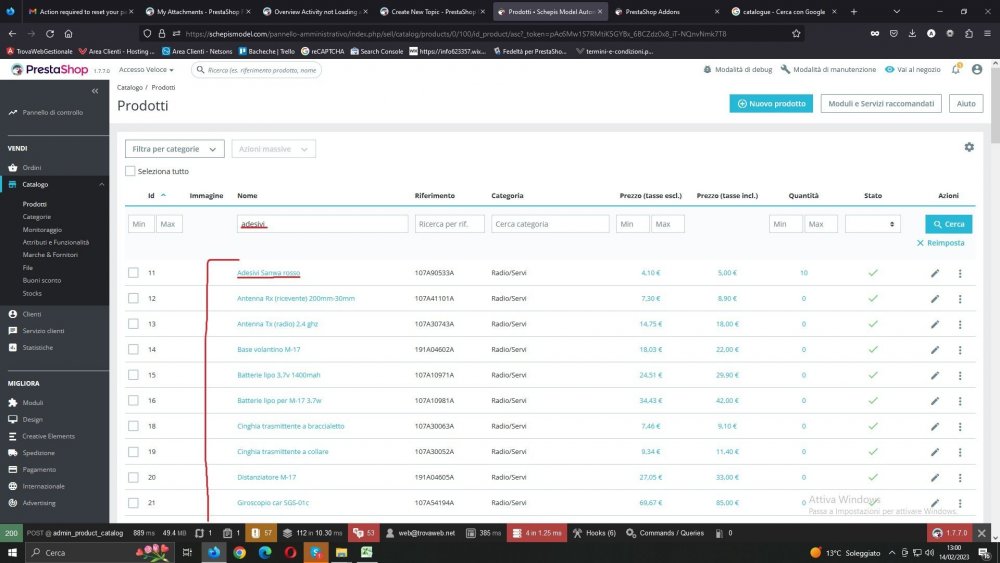Sort by Id column arrow

point(163,195)
